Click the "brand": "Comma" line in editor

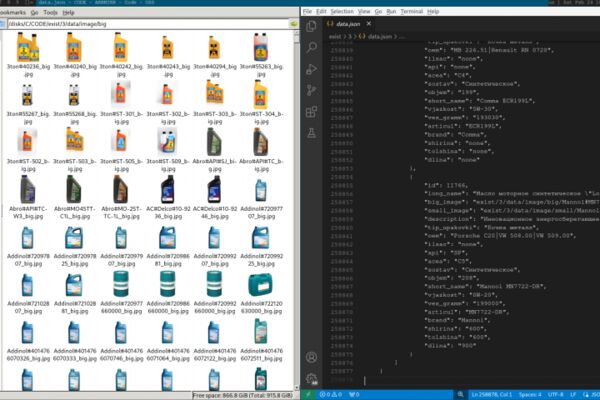coord(455,135)
